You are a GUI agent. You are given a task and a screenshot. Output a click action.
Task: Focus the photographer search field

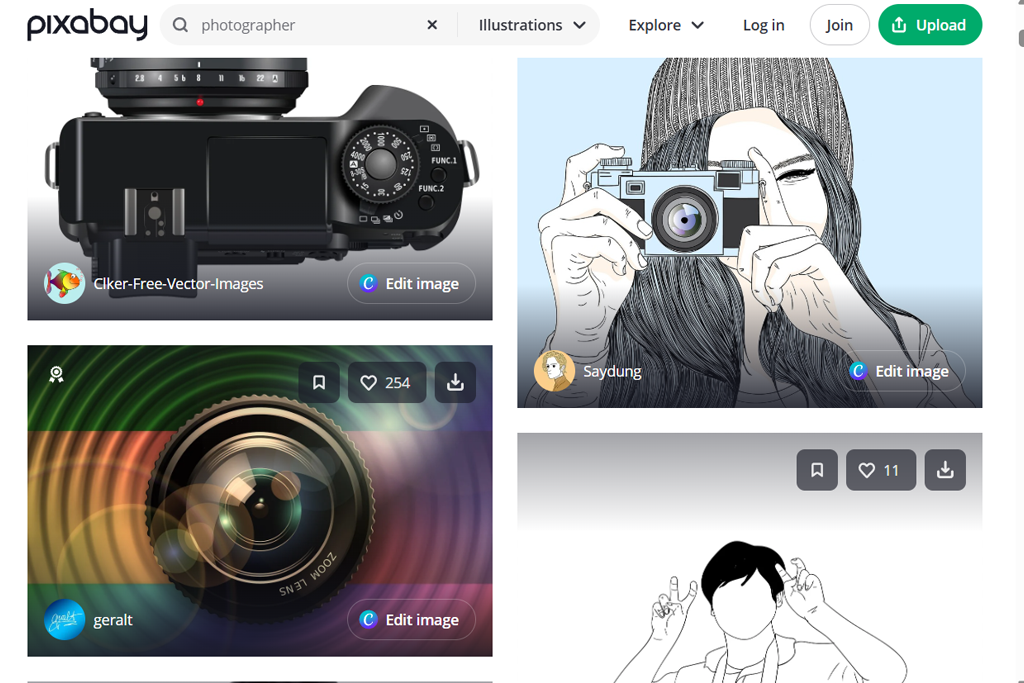click(308, 25)
